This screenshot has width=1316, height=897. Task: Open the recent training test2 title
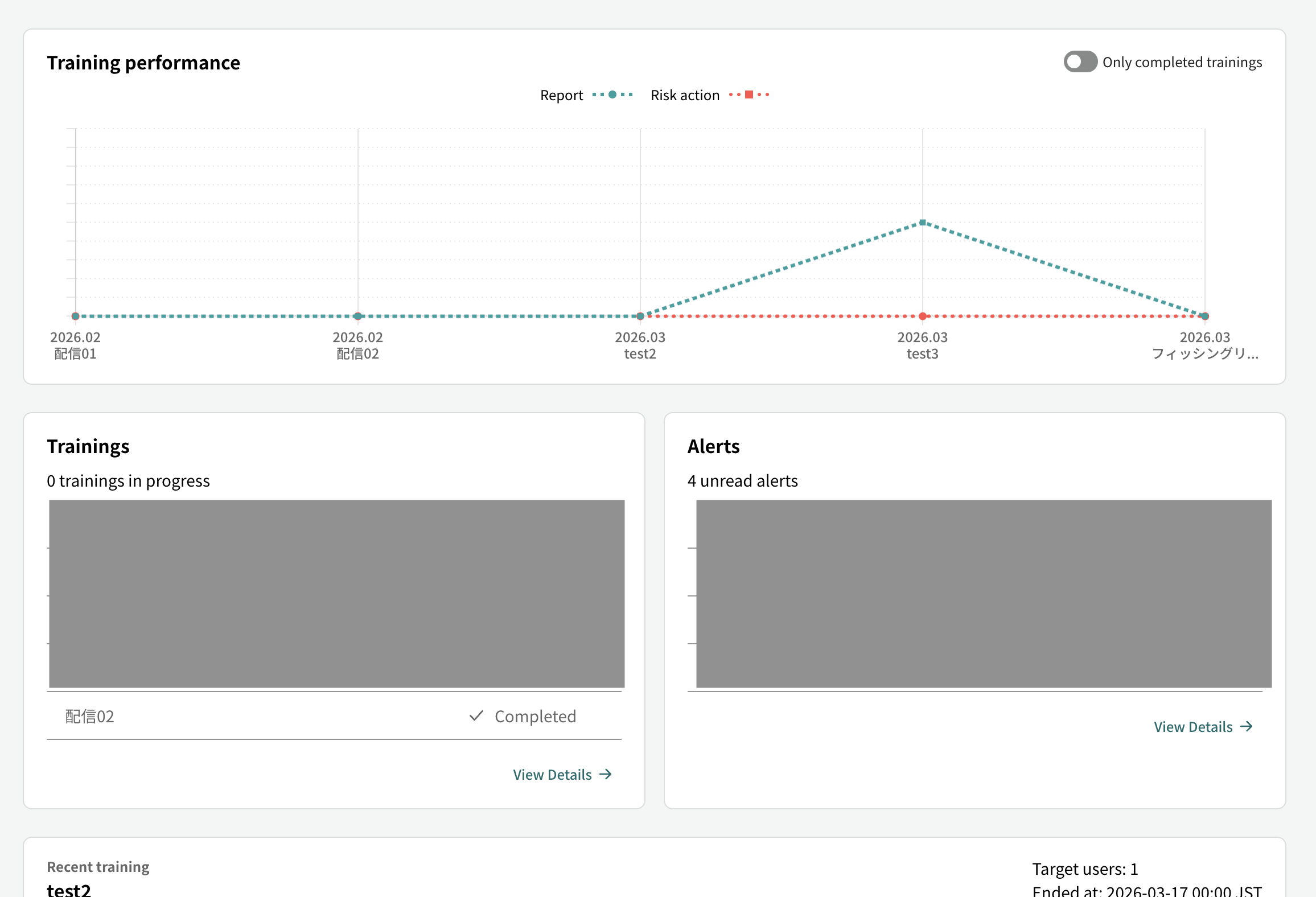click(x=69, y=890)
